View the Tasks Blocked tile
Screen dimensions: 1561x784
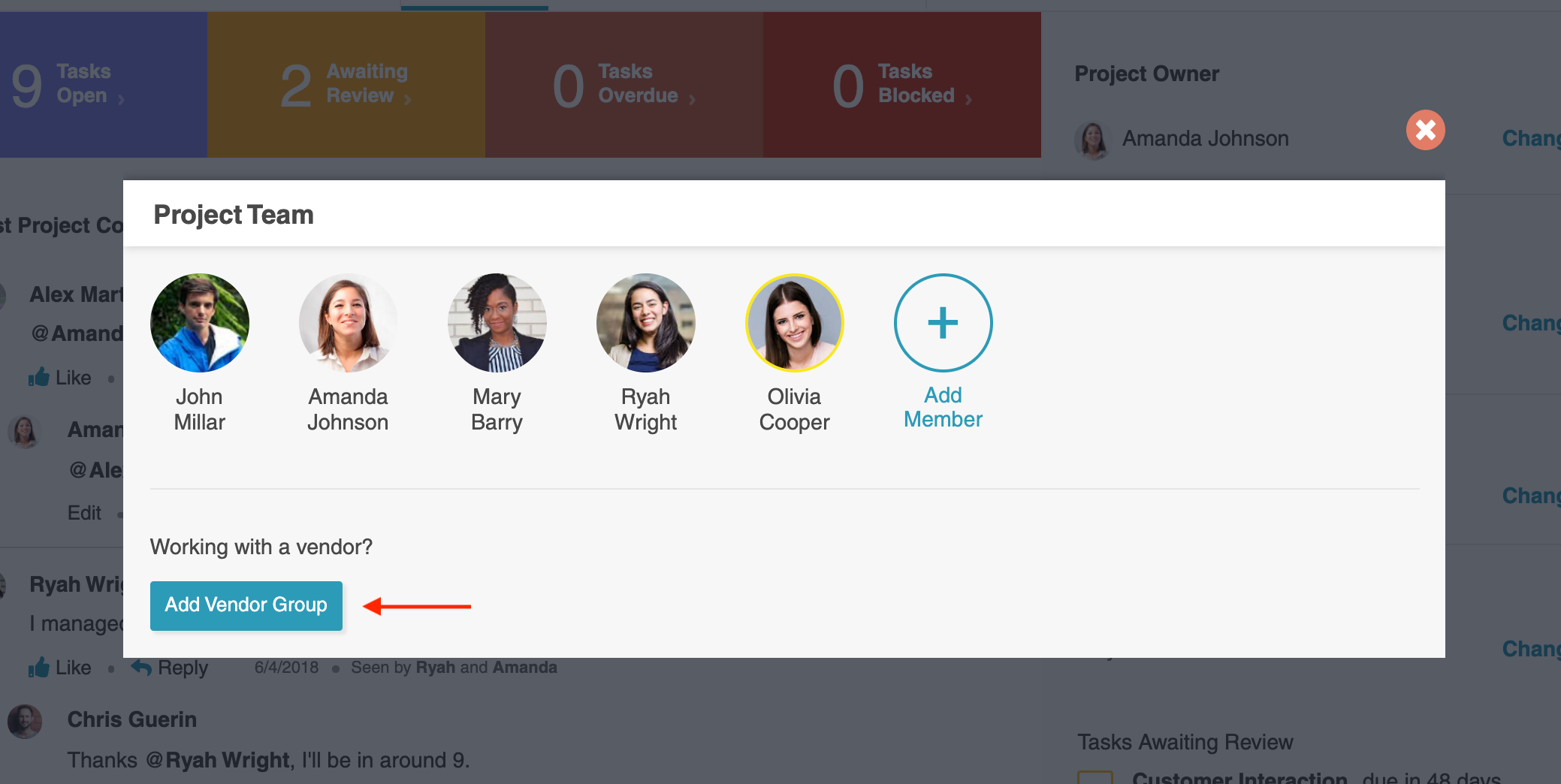click(x=901, y=84)
